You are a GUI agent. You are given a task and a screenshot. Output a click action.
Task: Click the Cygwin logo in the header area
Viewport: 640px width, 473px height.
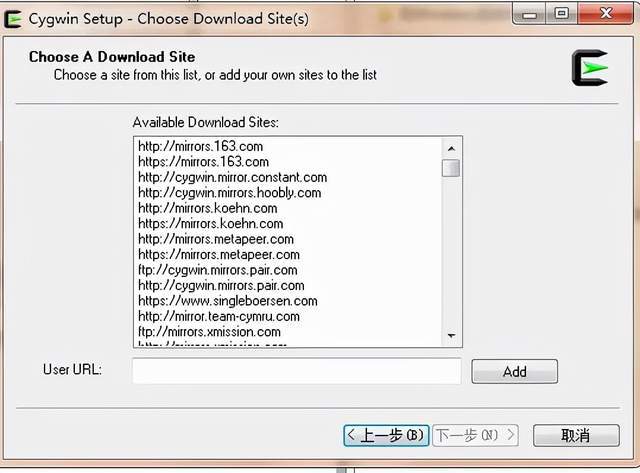point(590,68)
